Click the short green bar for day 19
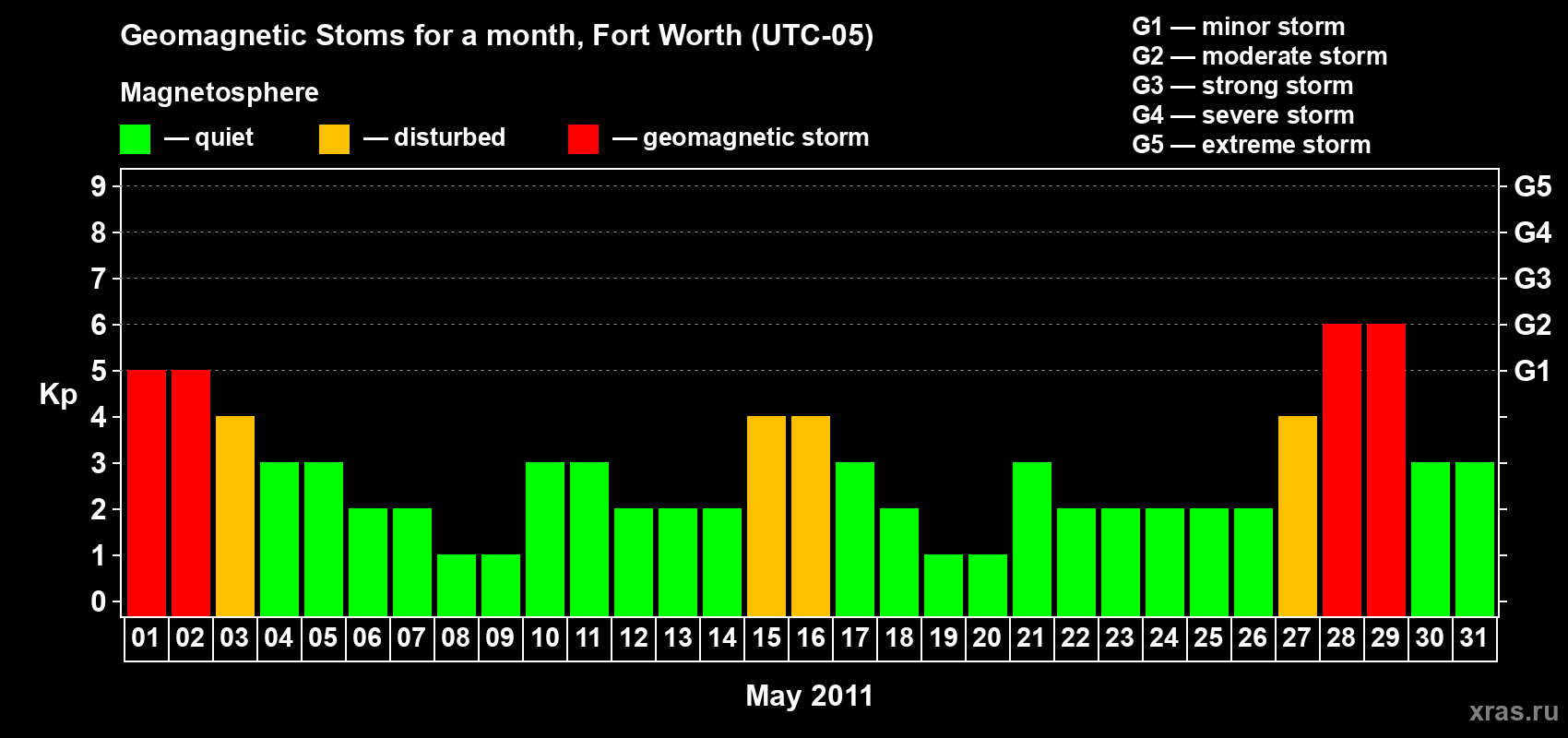The height and width of the screenshot is (738, 1568). 944,585
